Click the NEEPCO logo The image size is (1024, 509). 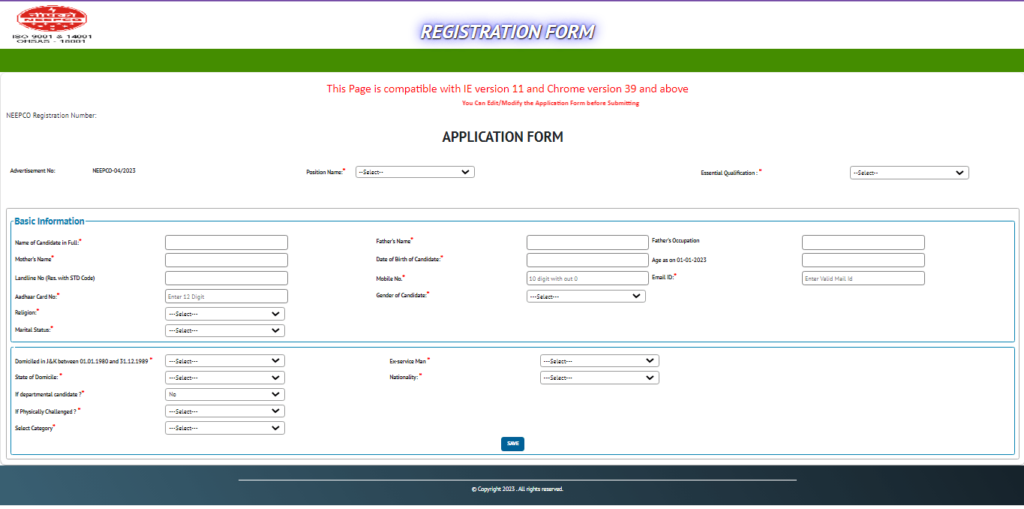pos(51,20)
